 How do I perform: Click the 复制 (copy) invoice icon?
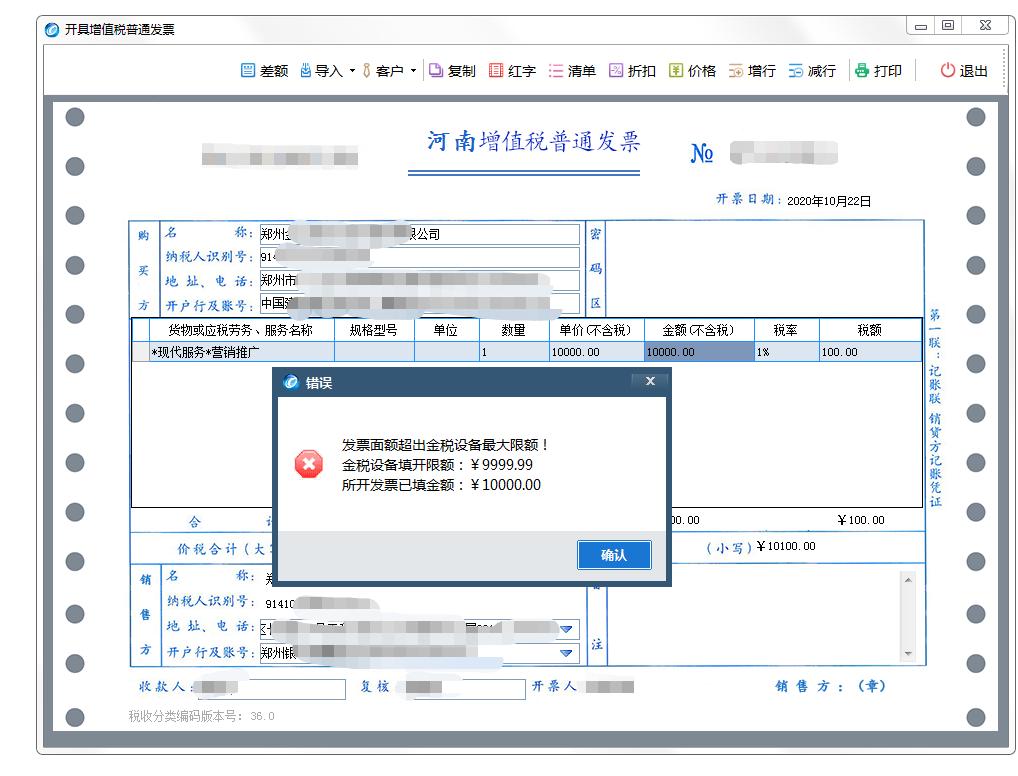click(x=452, y=70)
